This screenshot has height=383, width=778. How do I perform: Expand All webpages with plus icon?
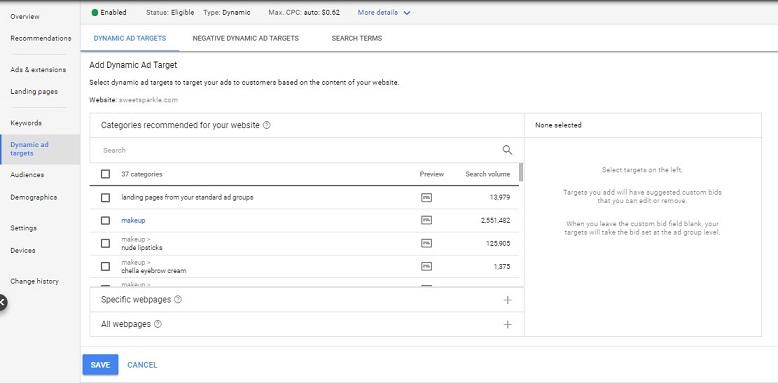click(x=508, y=324)
